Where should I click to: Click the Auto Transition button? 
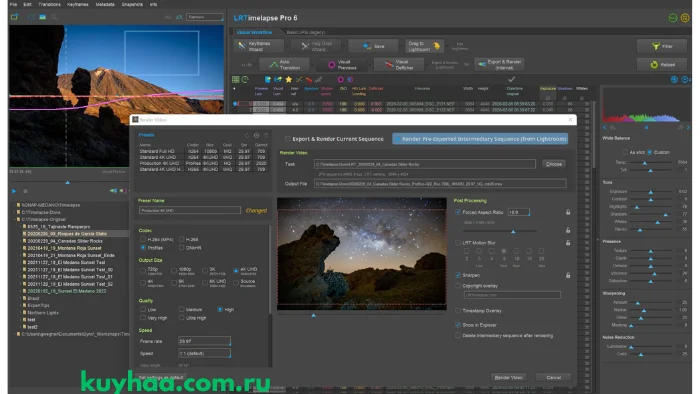pos(284,65)
